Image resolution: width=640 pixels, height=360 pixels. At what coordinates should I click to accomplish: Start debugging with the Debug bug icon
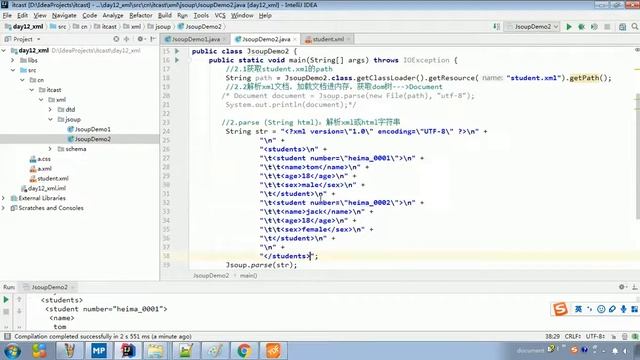582,27
